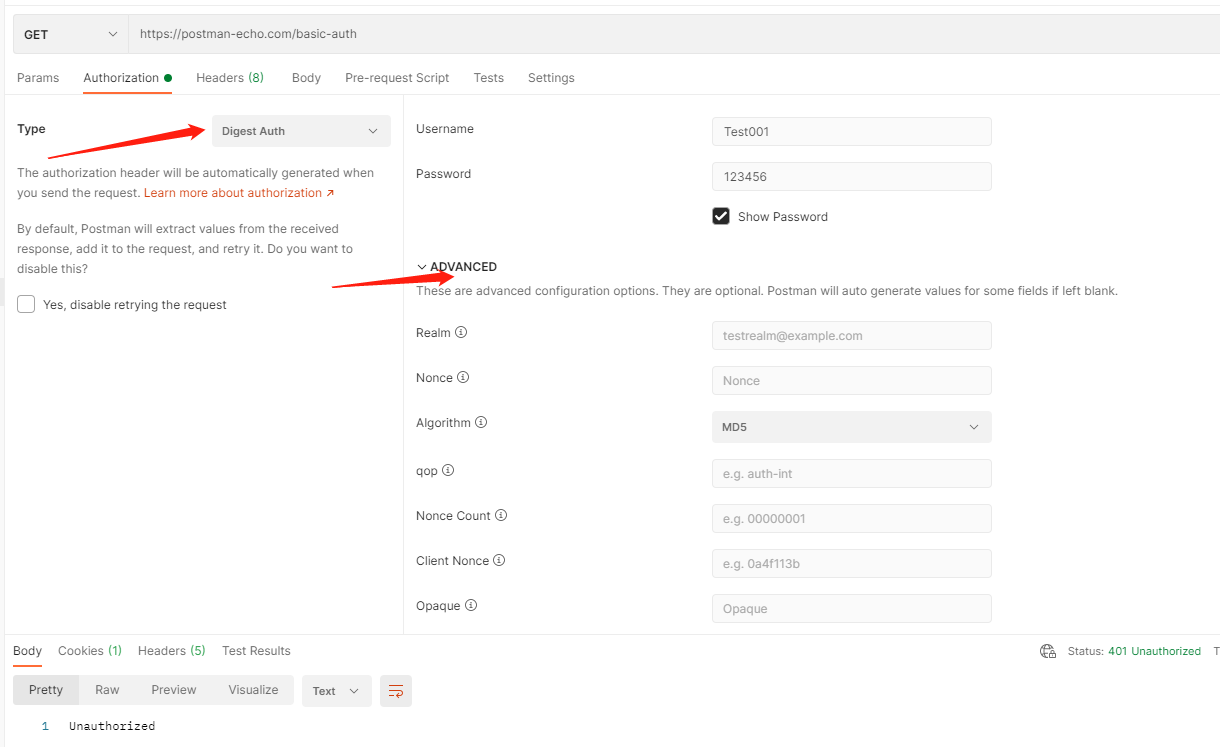
Task: Click the Nonce info icon
Action: click(x=463, y=377)
